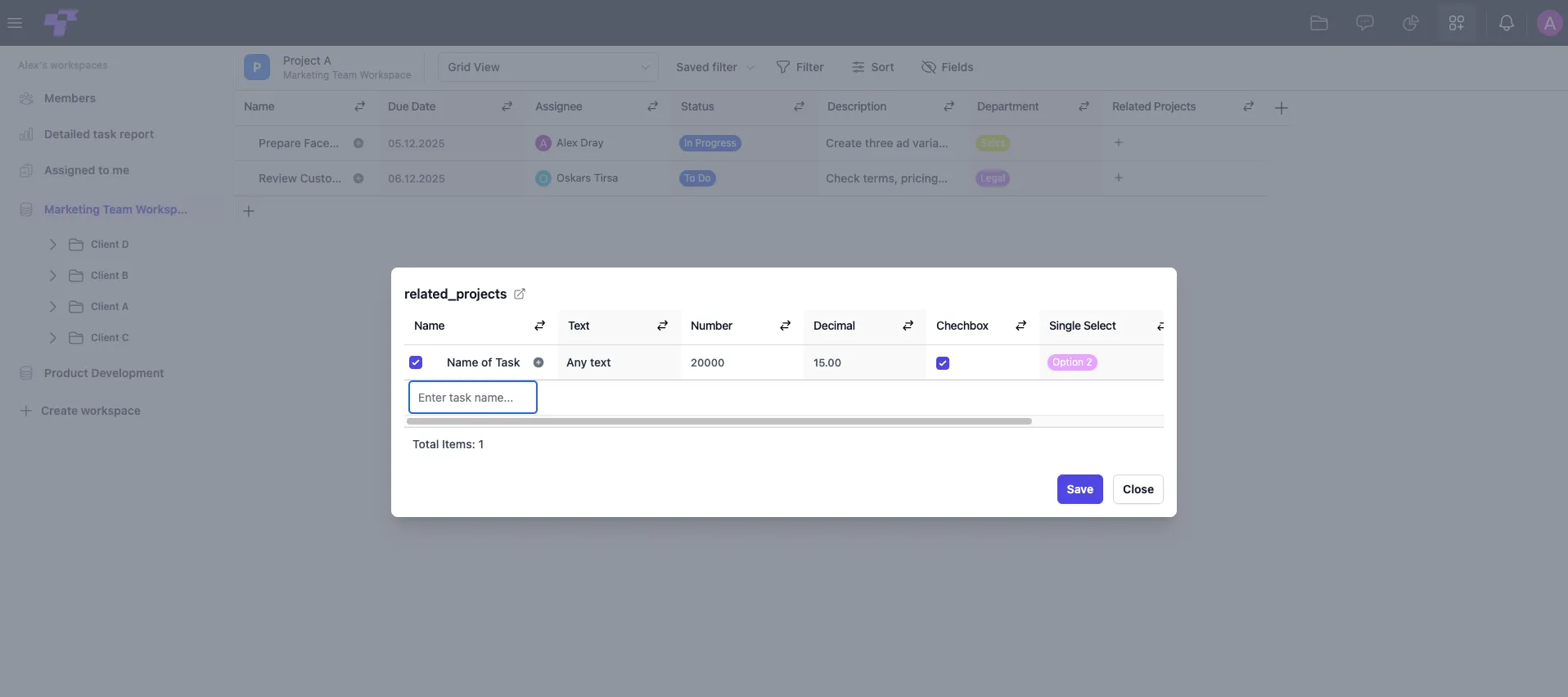Click the Number column swap icon
The height and width of the screenshot is (697, 1568).
click(786, 326)
